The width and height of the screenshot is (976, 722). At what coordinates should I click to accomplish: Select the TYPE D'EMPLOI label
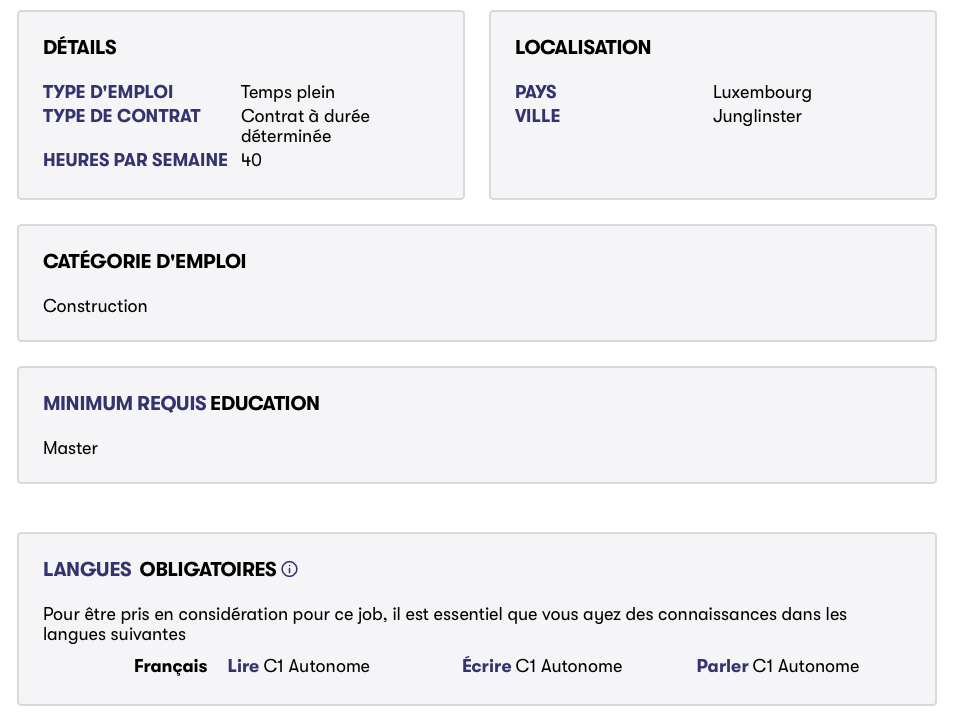(108, 92)
